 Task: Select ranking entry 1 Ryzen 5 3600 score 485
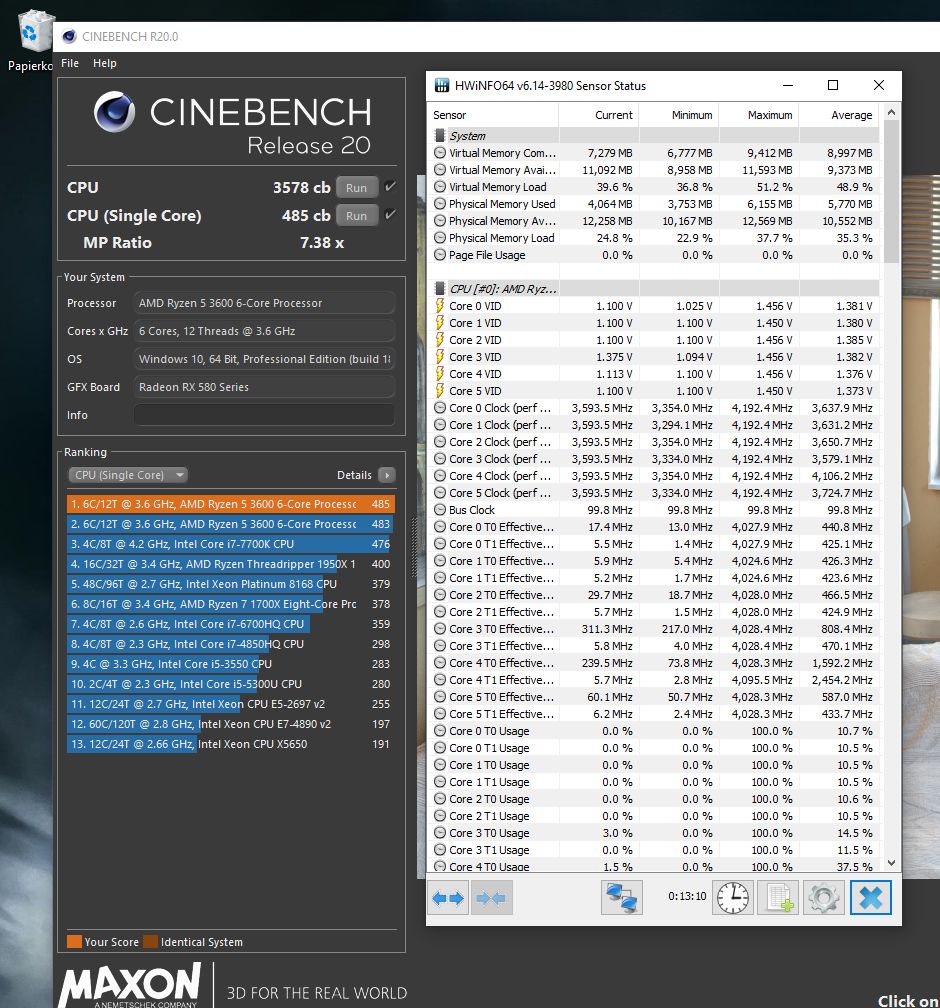click(231, 504)
